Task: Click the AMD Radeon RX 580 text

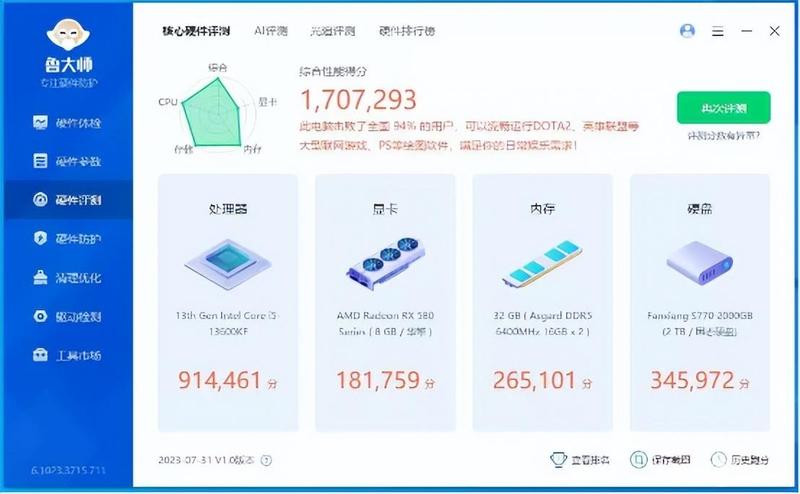Action: (385, 323)
